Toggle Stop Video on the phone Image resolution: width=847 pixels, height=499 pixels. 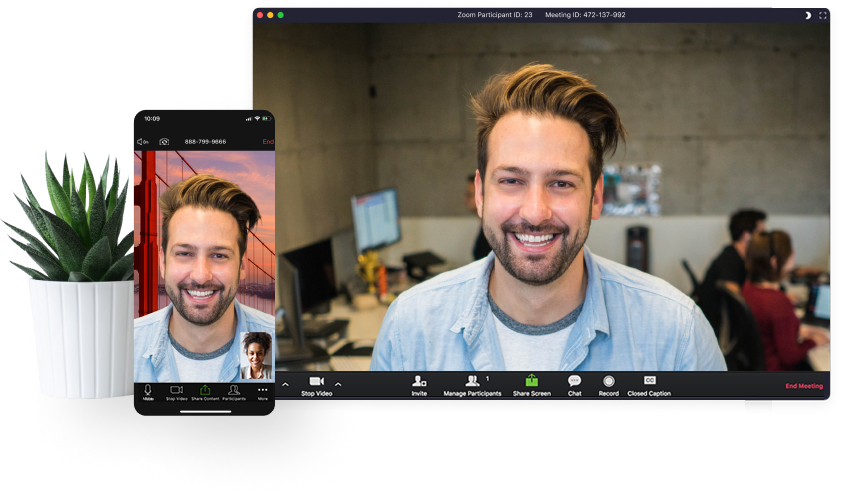pyautogui.click(x=176, y=391)
